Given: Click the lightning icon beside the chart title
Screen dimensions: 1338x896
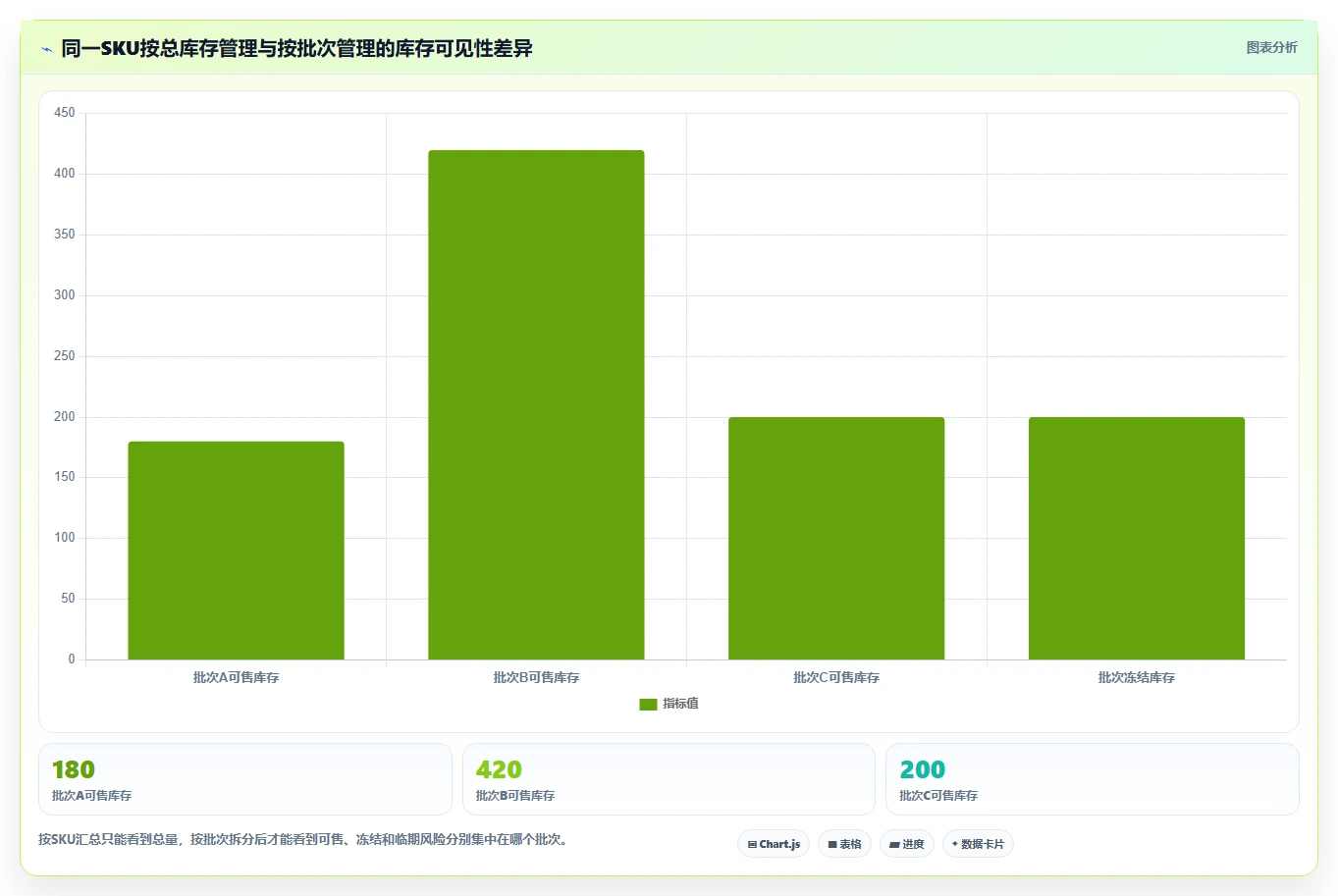Looking at the screenshot, I should point(46,49).
